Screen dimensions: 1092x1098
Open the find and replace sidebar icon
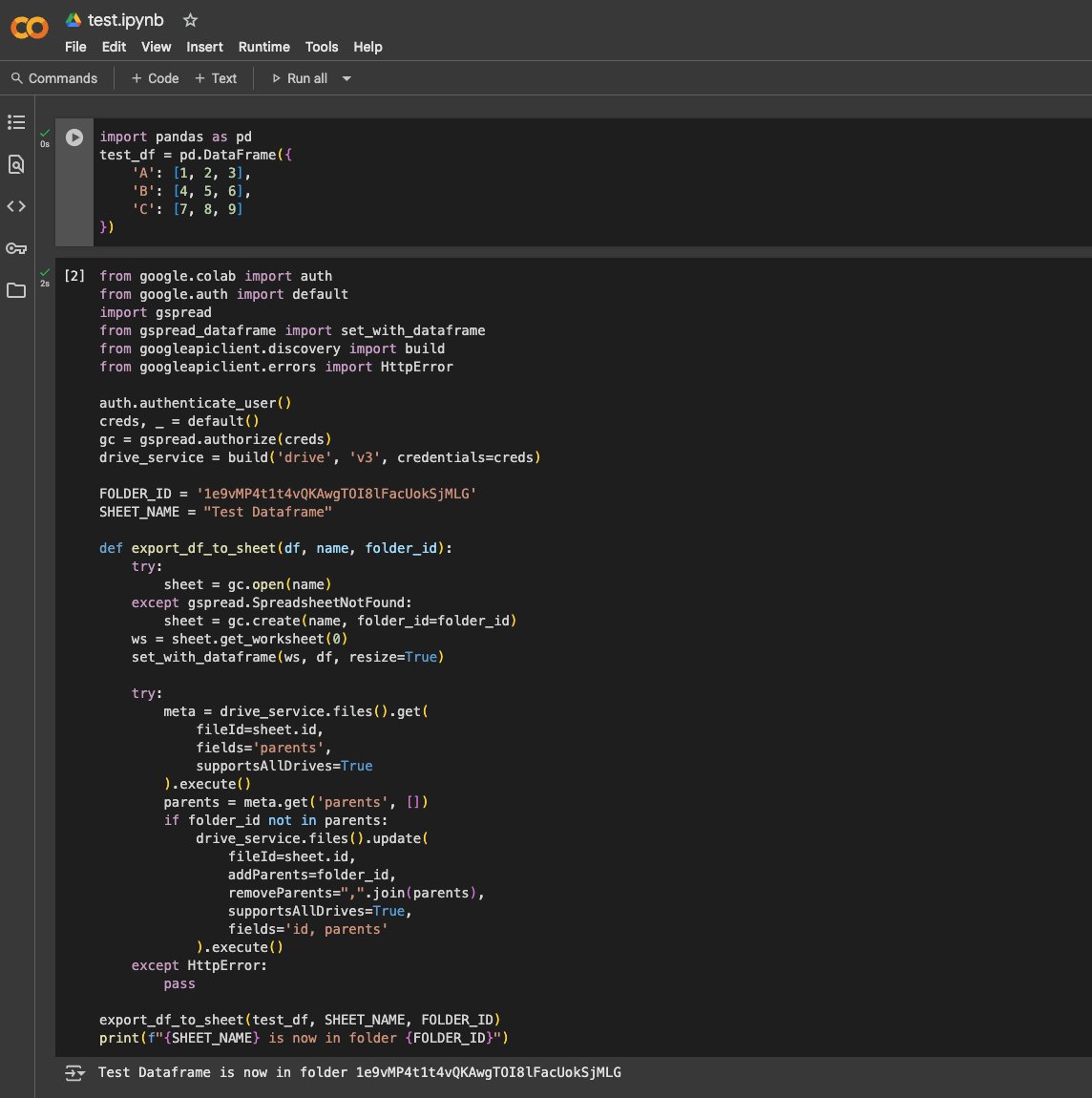click(x=16, y=164)
